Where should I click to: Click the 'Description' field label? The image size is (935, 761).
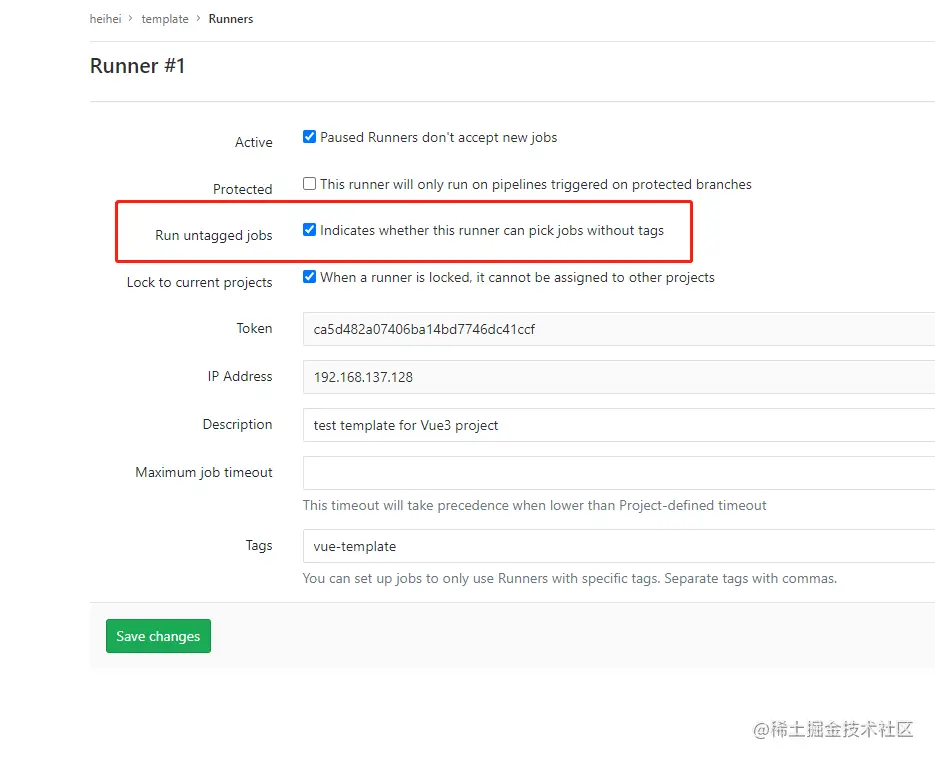point(237,425)
